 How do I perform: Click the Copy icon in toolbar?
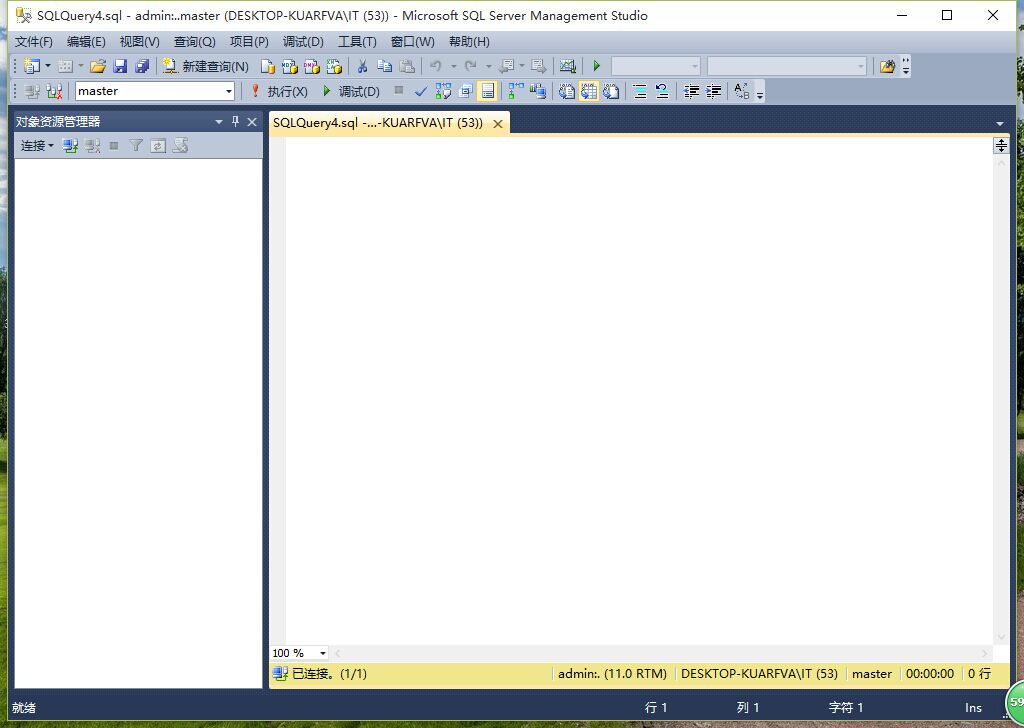click(x=385, y=66)
